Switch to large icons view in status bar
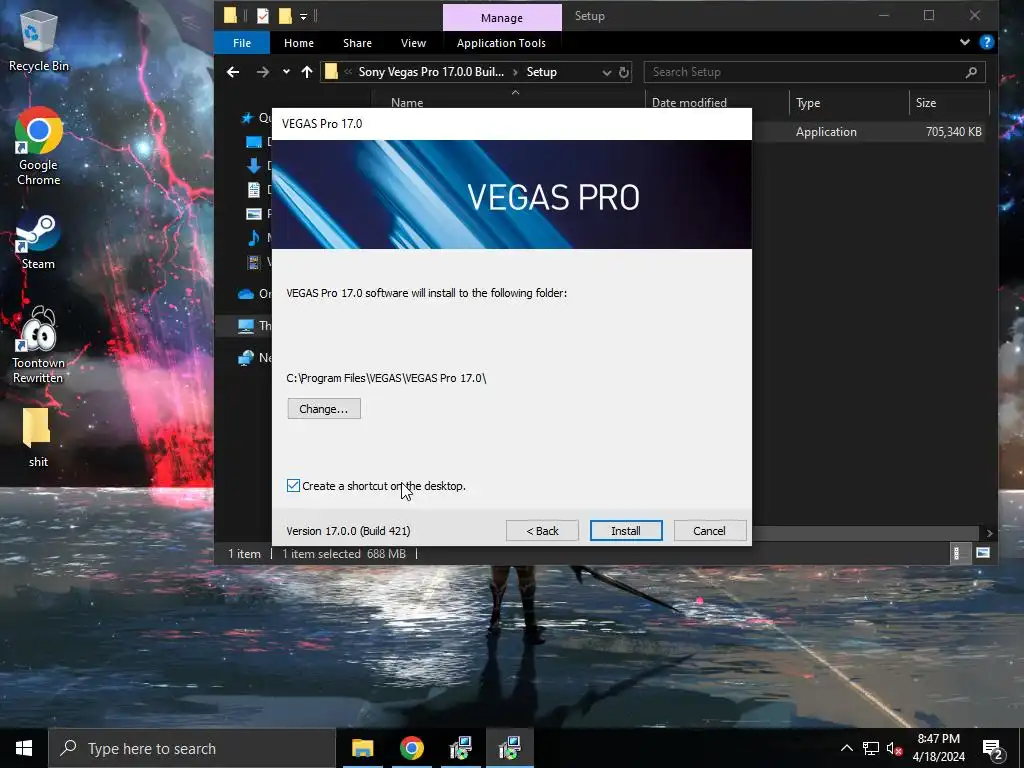 [x=982, y=553]
